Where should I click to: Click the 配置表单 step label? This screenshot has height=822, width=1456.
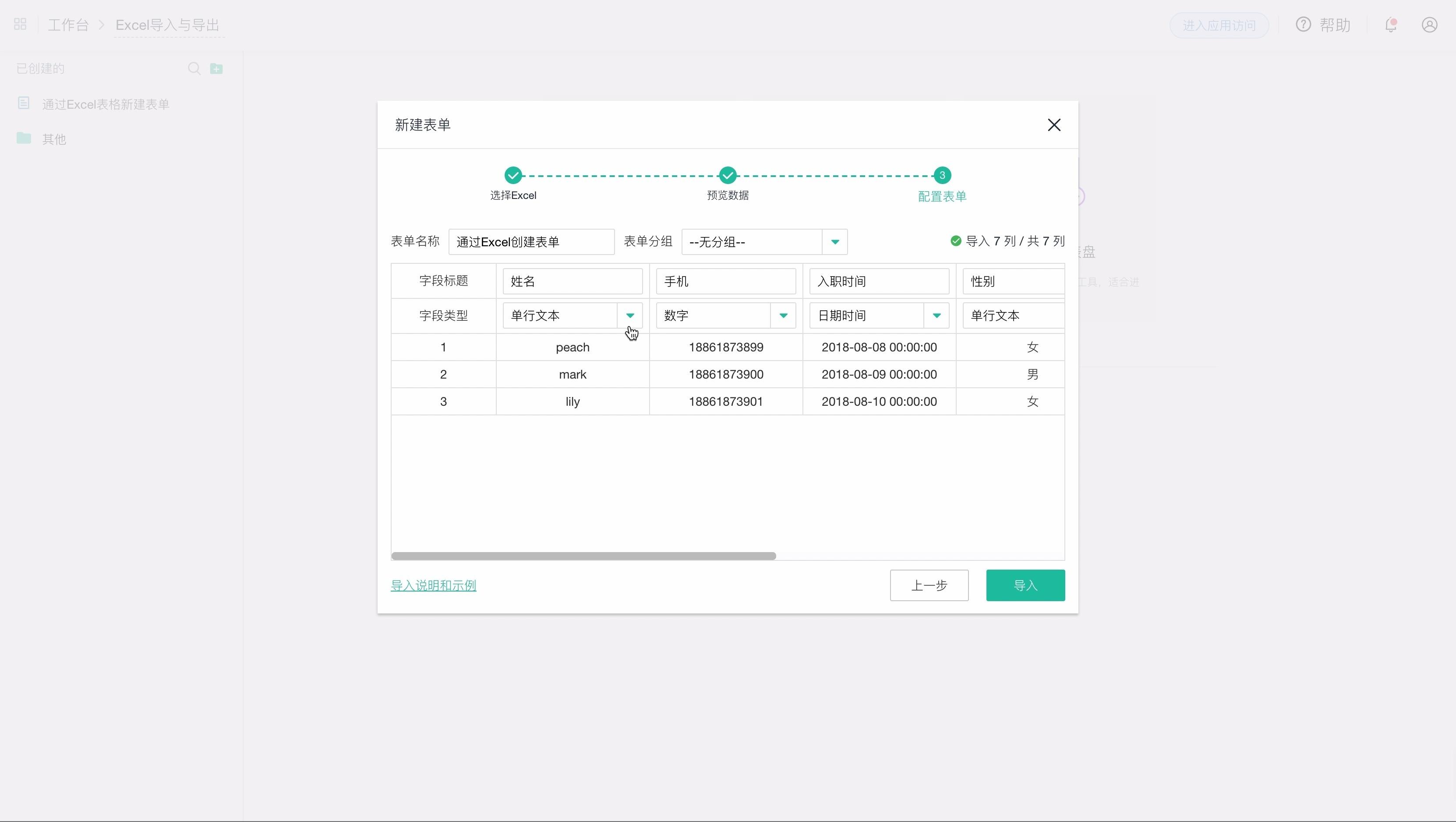pyautogui.click(x=942, y=196)
